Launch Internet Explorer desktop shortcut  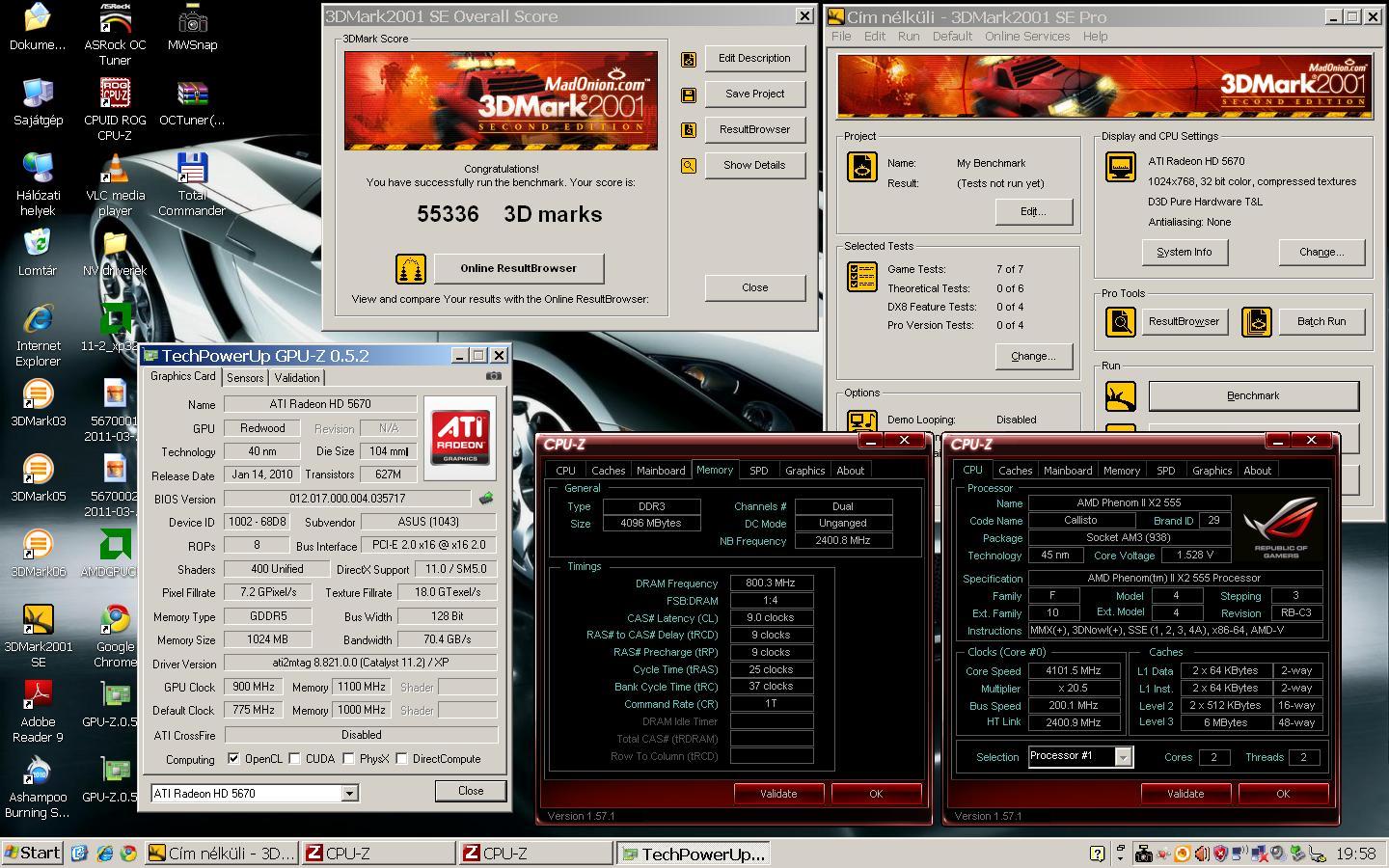pos(38,335)
